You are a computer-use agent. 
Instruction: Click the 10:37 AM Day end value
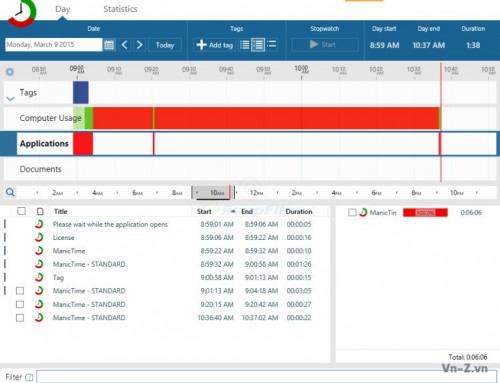tap(429, 45)
